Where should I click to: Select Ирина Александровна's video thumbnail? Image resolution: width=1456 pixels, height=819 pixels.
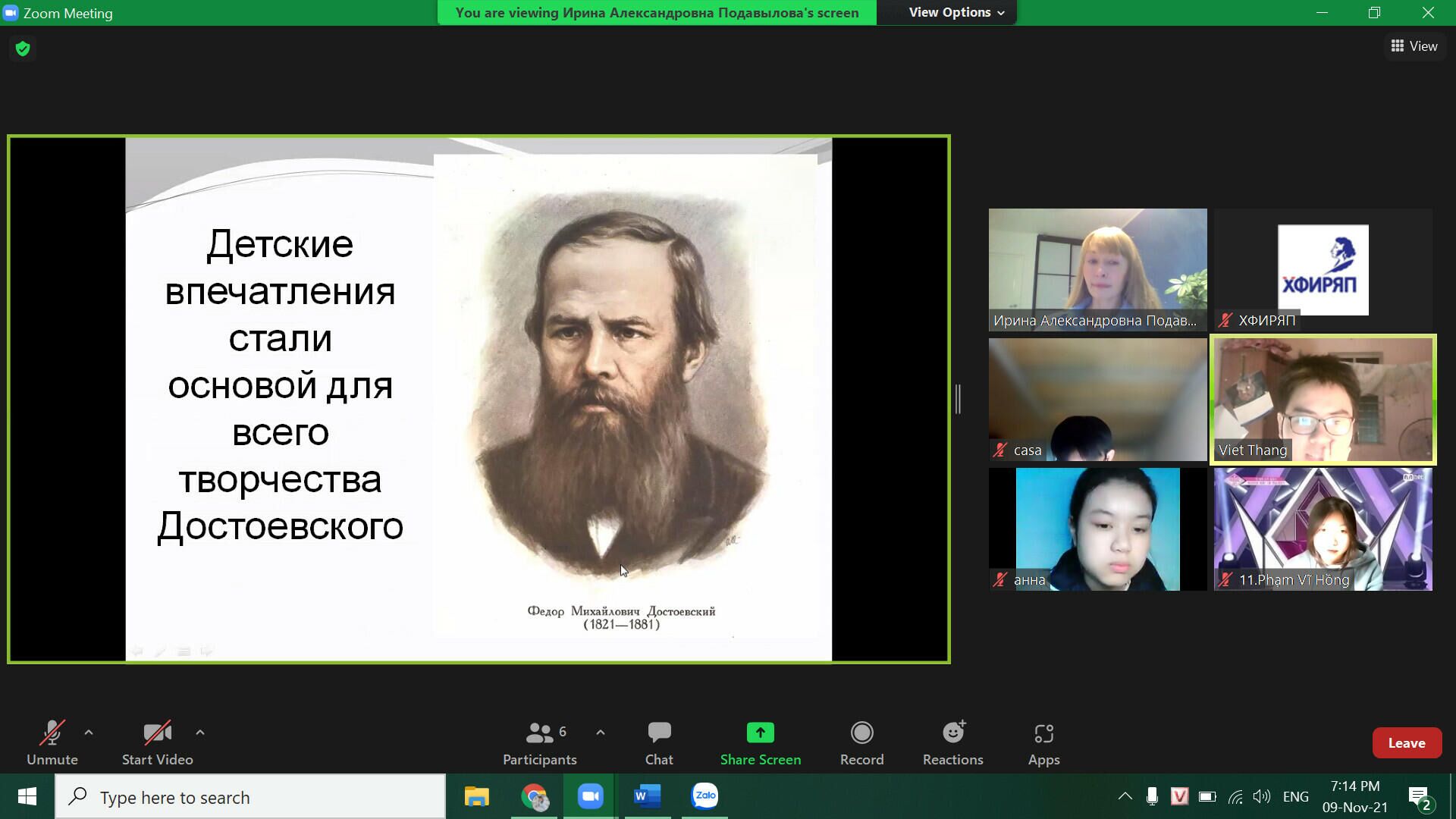pos(1097,270)
